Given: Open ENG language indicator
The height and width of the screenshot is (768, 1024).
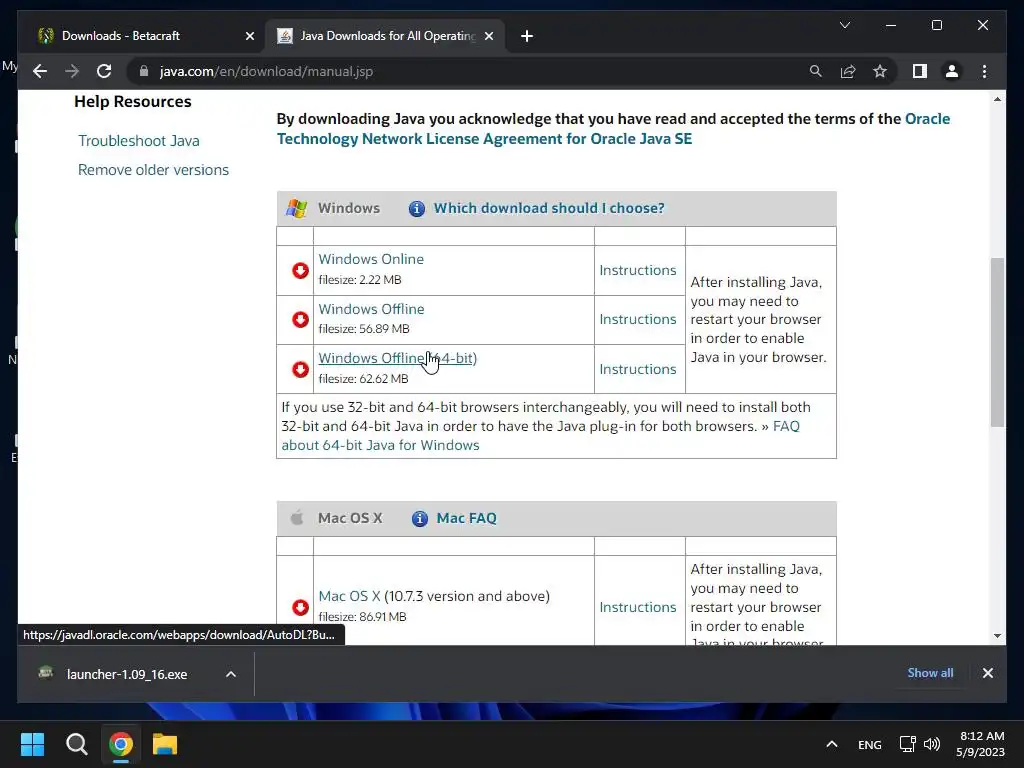Looking at the screenshot, I should pos(870,744).
